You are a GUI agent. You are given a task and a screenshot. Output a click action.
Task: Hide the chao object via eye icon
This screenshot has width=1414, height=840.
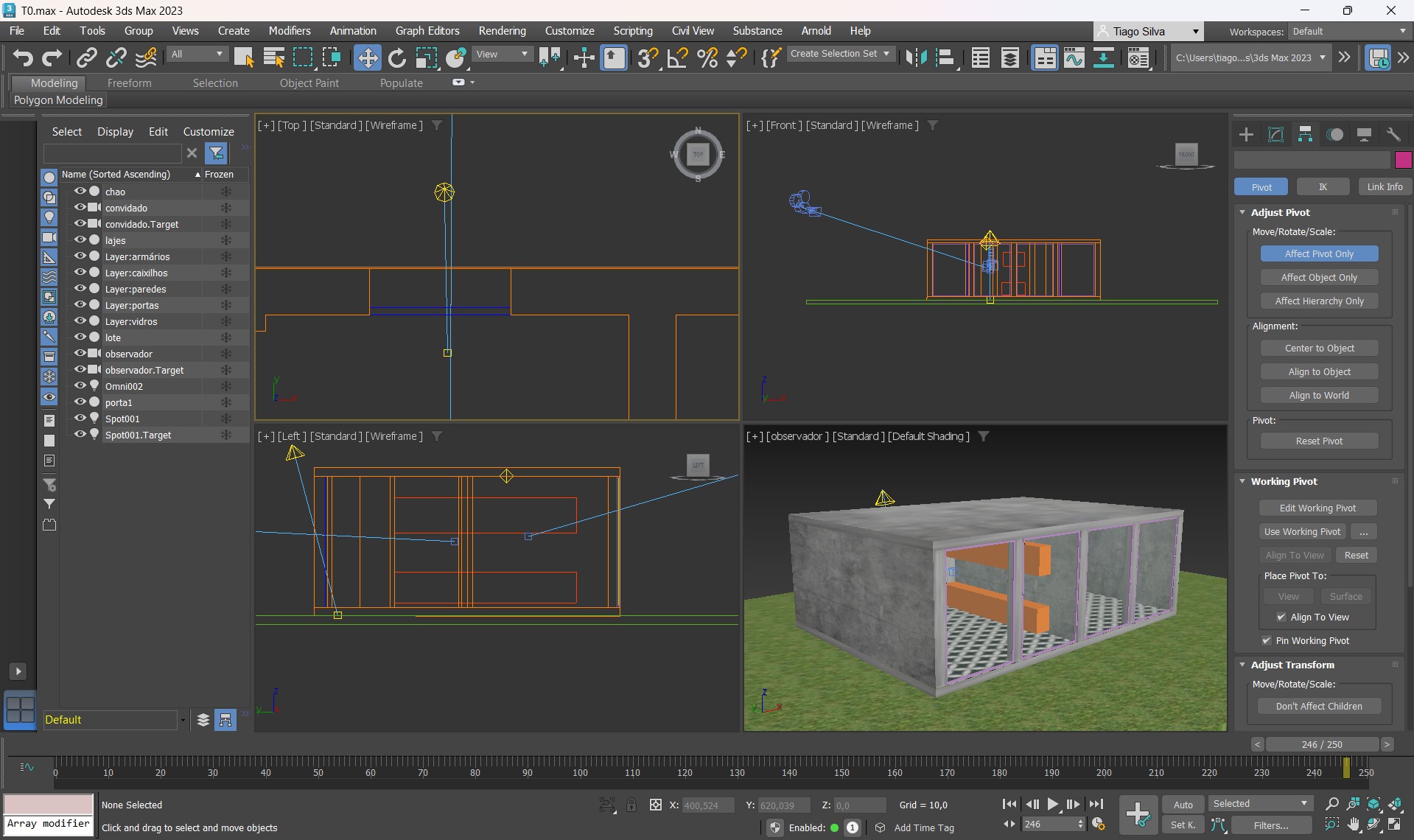[80, 192]
